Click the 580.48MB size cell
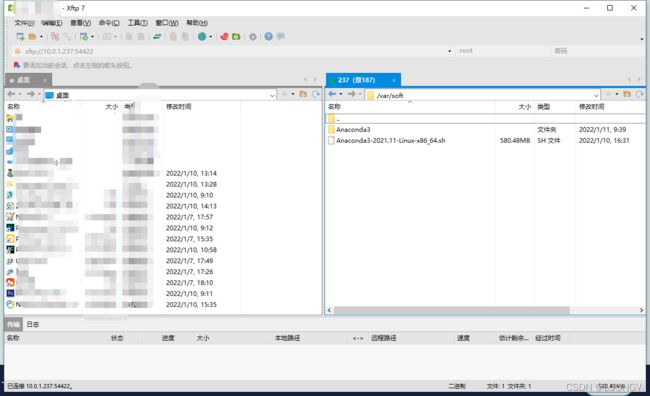 coord(515,141)
